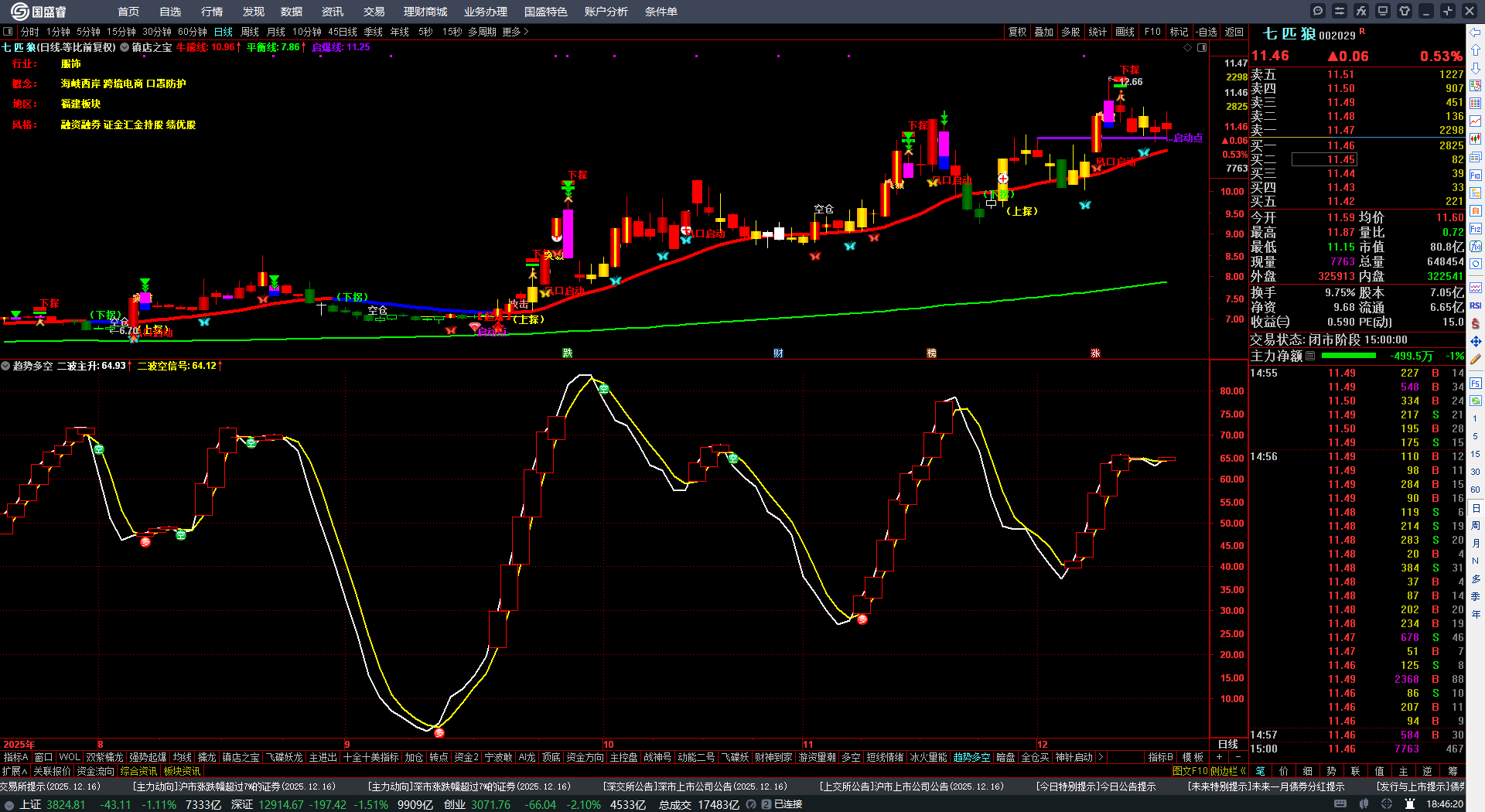Screen dimensions: 1485x812
Task: Click the F12 trading sidebar icon
Action: pos(1476,229)
